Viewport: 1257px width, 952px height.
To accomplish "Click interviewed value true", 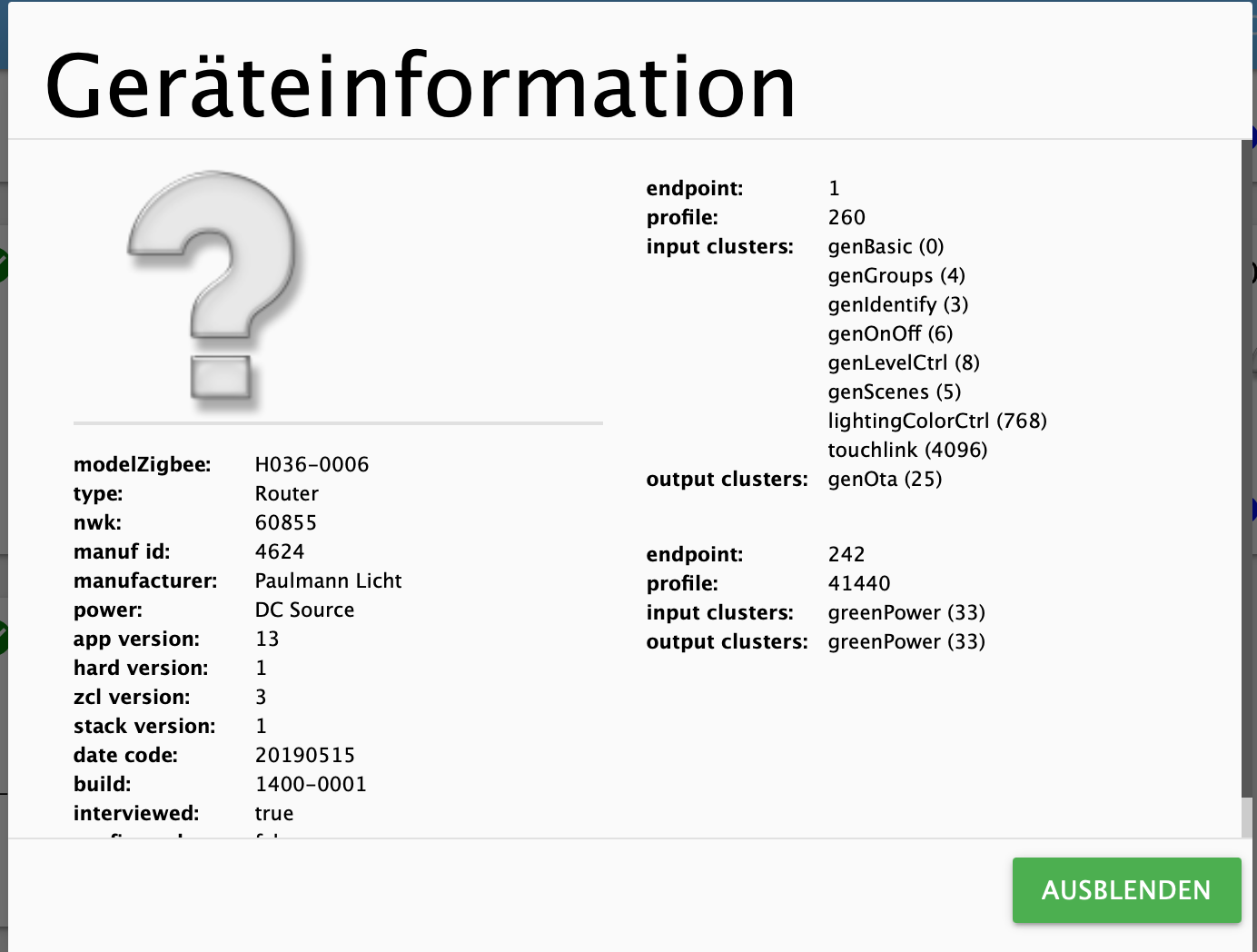I will tap(274, 813).
